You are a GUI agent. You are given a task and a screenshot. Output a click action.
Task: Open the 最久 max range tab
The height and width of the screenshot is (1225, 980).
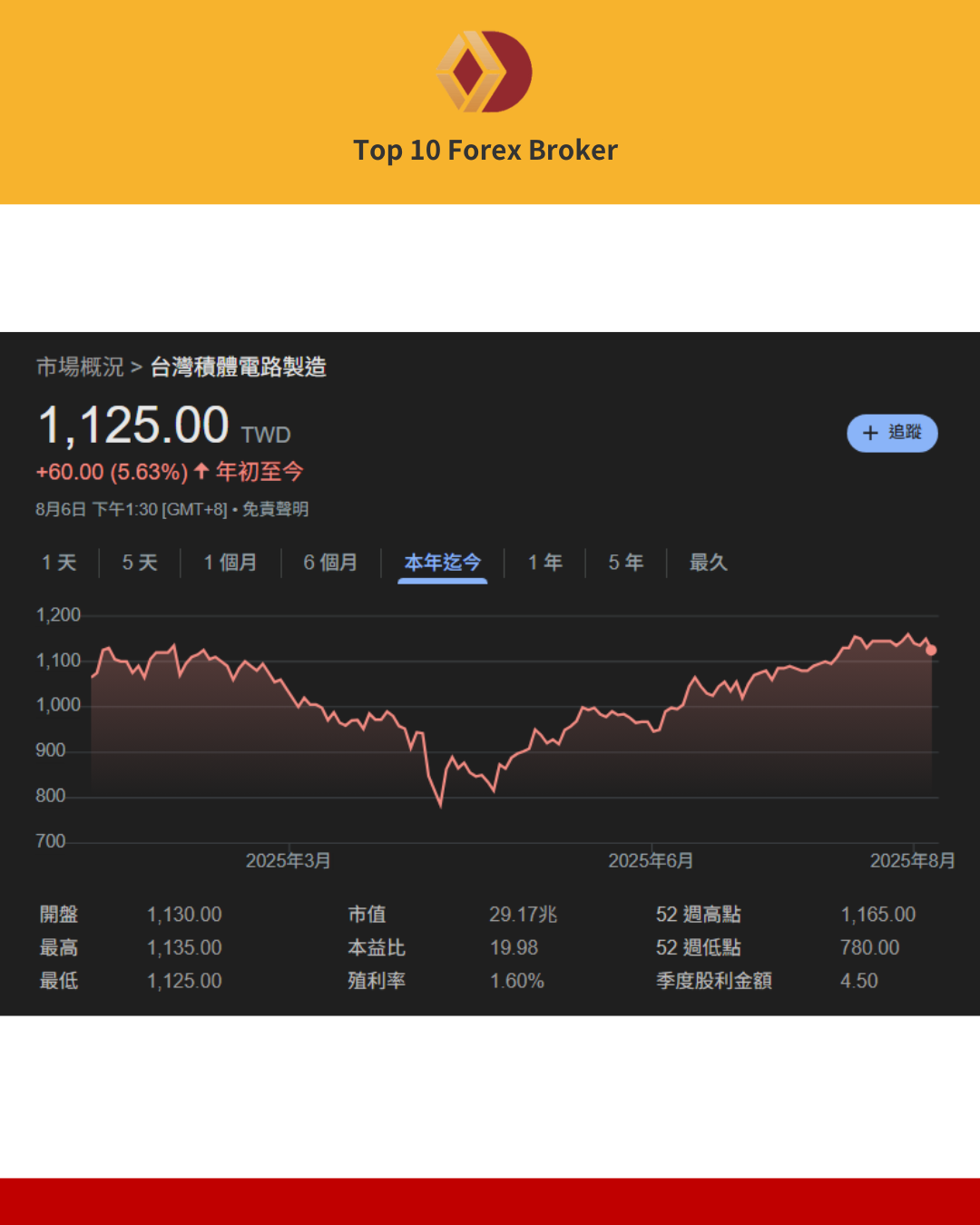click(709, 563)
